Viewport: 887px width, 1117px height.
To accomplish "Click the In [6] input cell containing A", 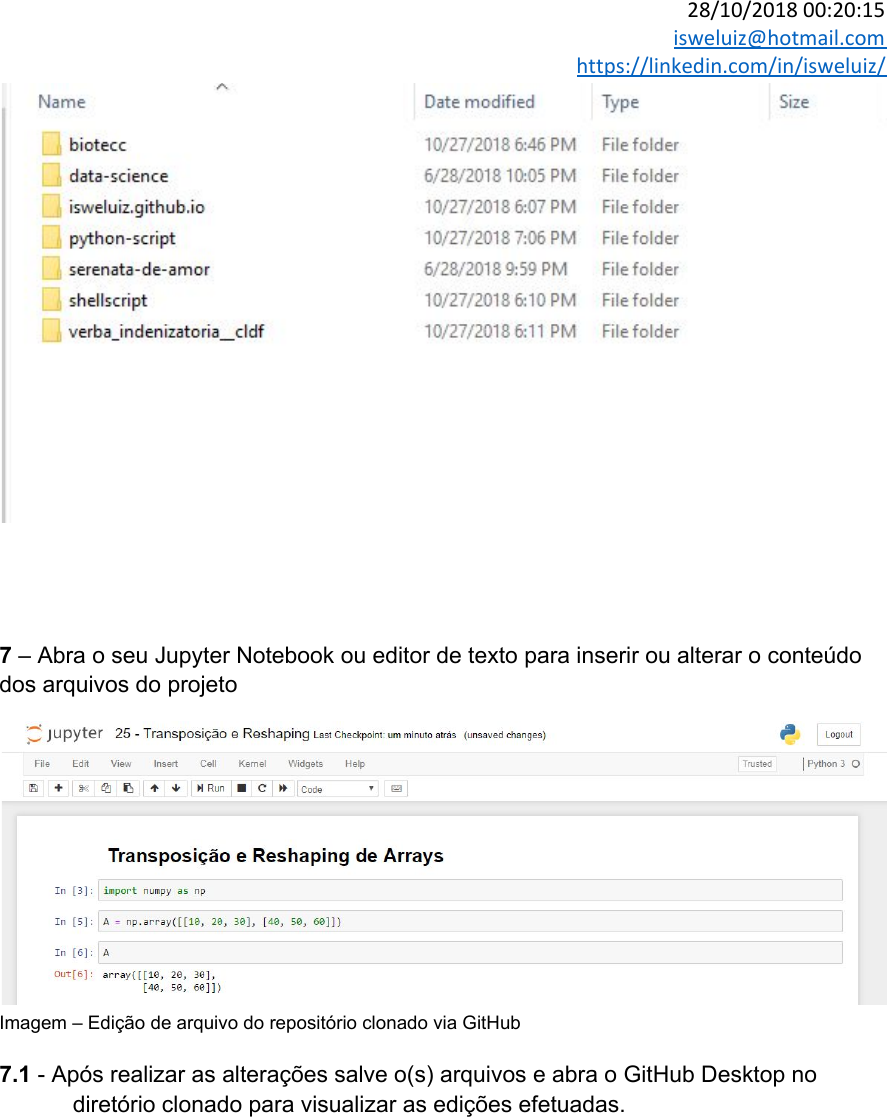I will coord(470,952).
